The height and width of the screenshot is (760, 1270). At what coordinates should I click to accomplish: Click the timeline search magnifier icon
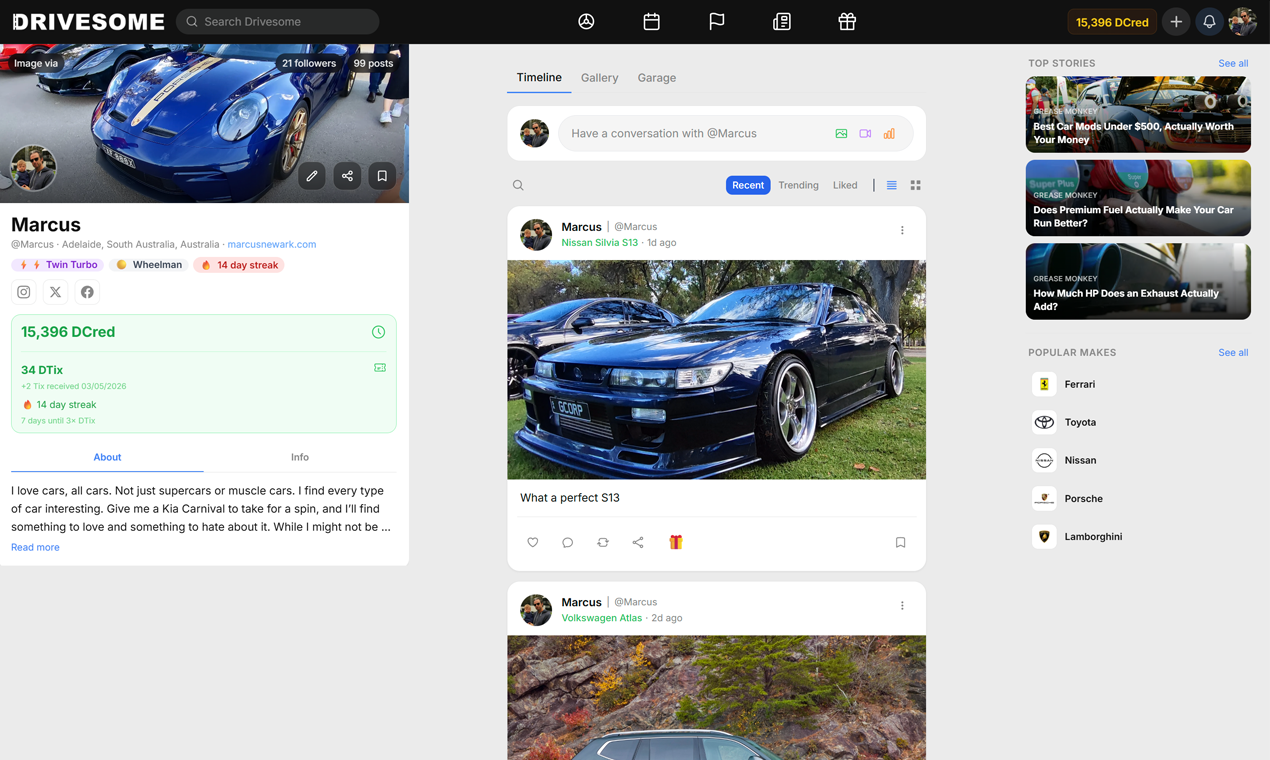(x=518, y=185)
